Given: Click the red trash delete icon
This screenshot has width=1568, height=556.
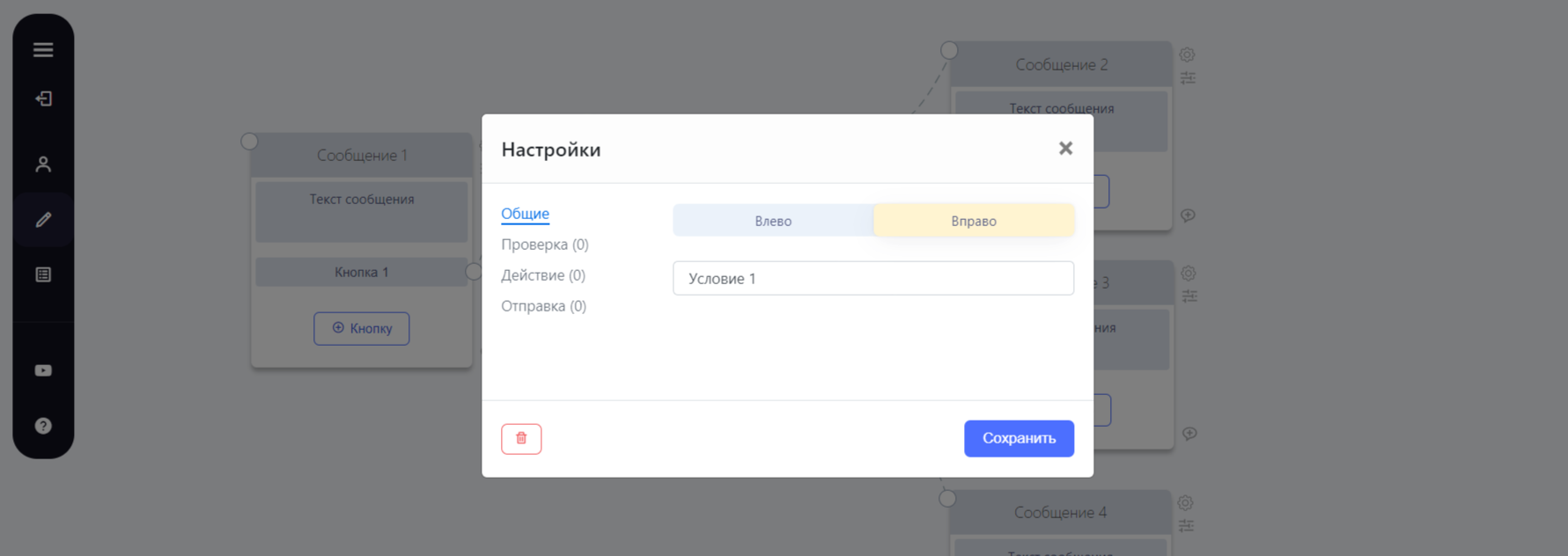Looking at the screenshot, I should (521, 439).
